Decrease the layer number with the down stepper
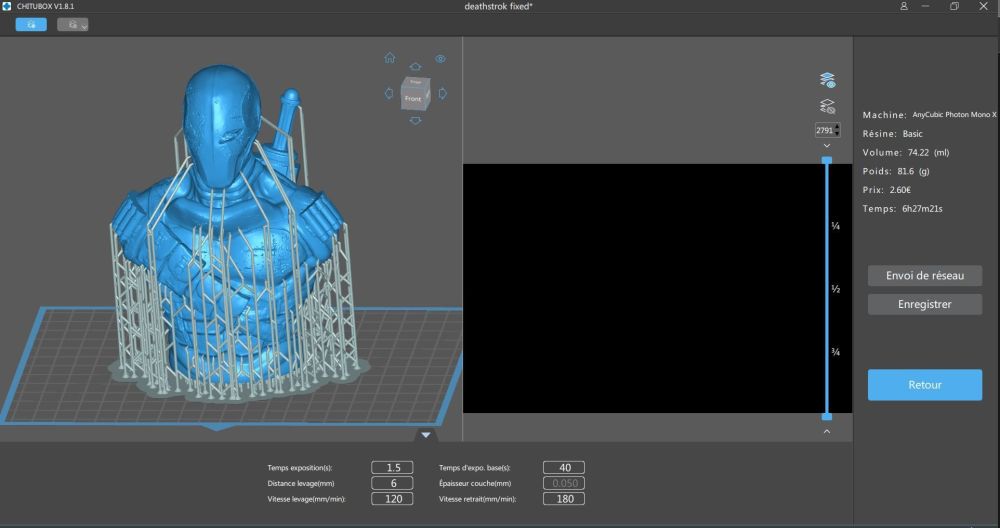The width and height of the screenshot is (1000, 528). click(837, 133)
